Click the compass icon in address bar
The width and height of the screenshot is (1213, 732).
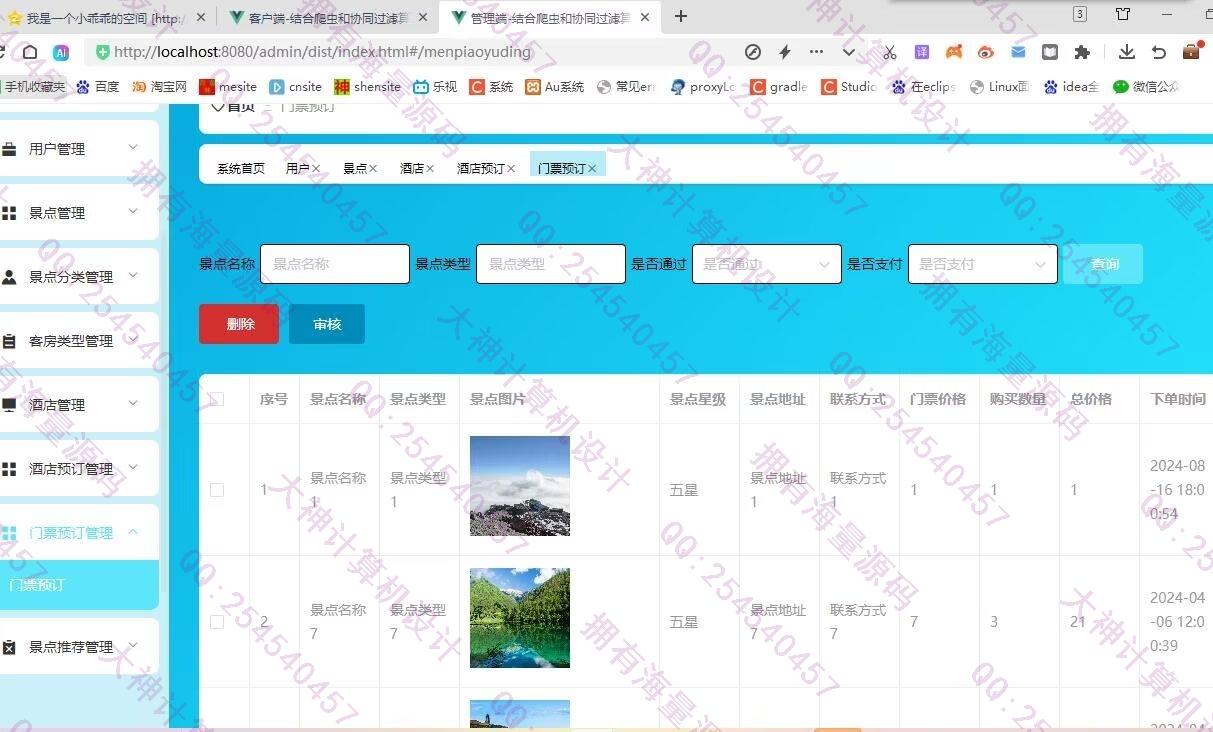coord(754,52)
